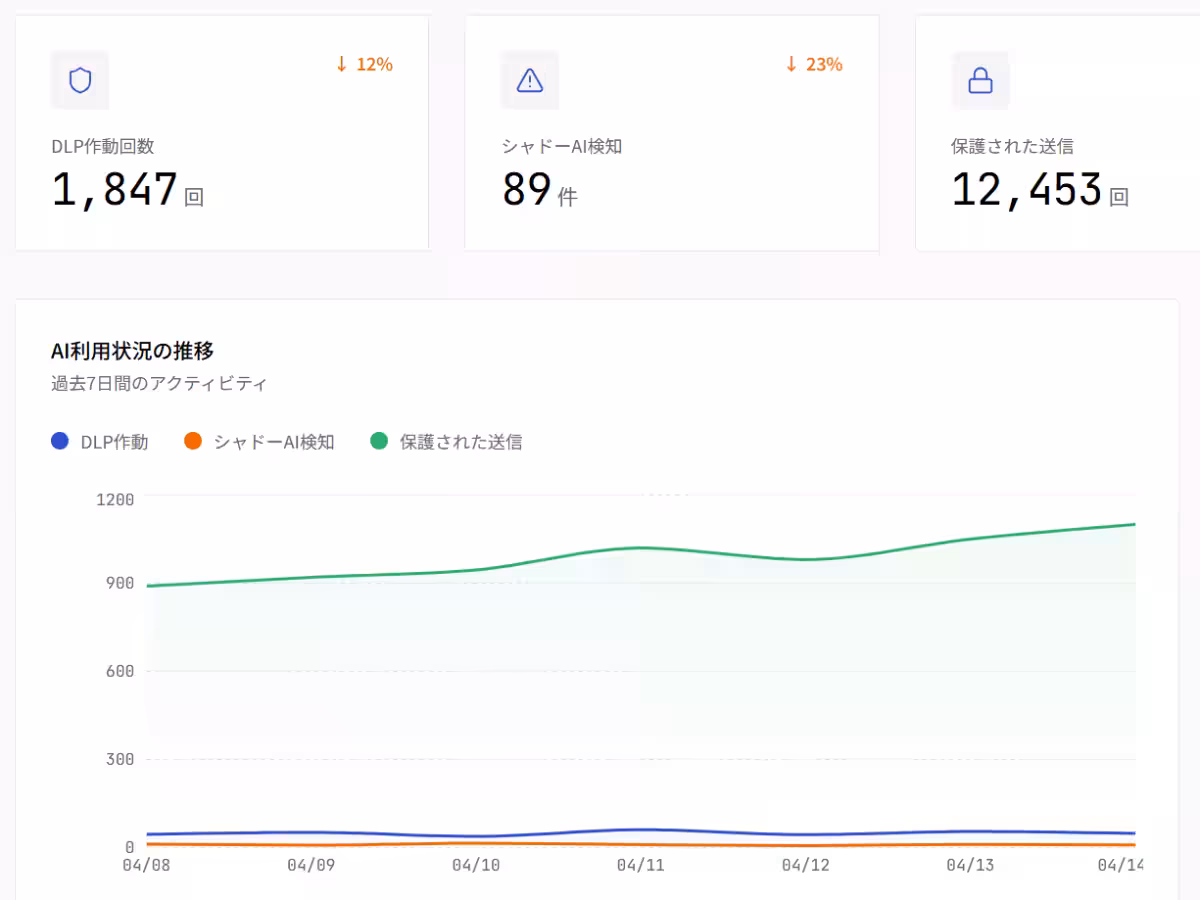The width and height of the screenshot is (1200, 900).
Task: Toggle the DLP作動 series via legend text
Action: [114, 442]
